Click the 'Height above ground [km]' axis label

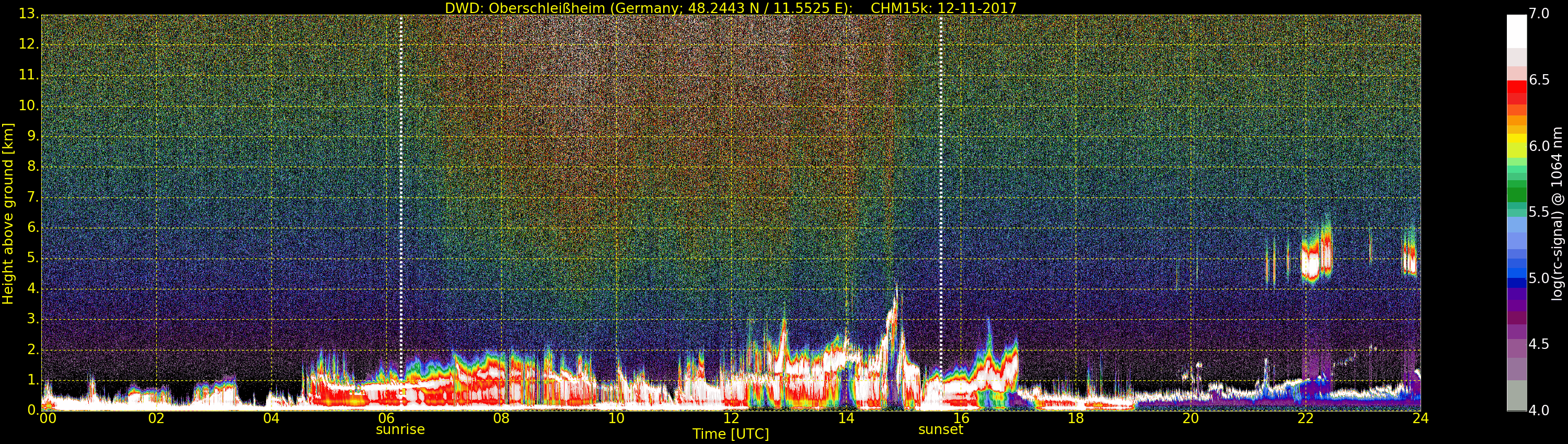(8, 214)
